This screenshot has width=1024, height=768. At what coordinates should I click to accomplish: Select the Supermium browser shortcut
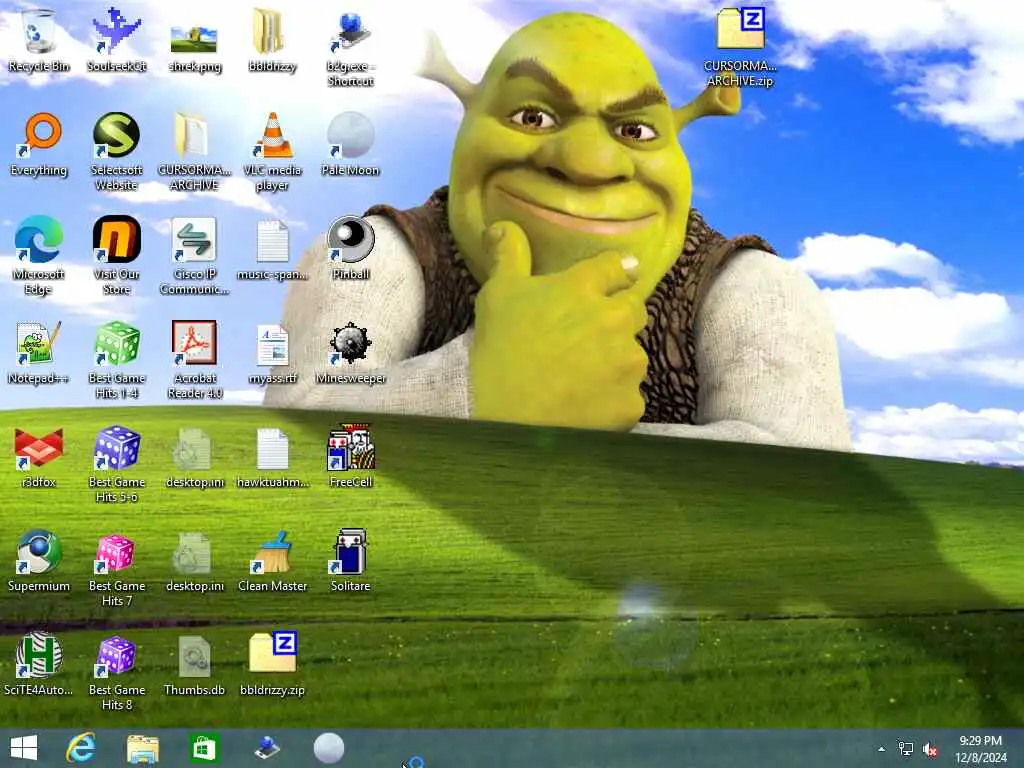point(39,560)
